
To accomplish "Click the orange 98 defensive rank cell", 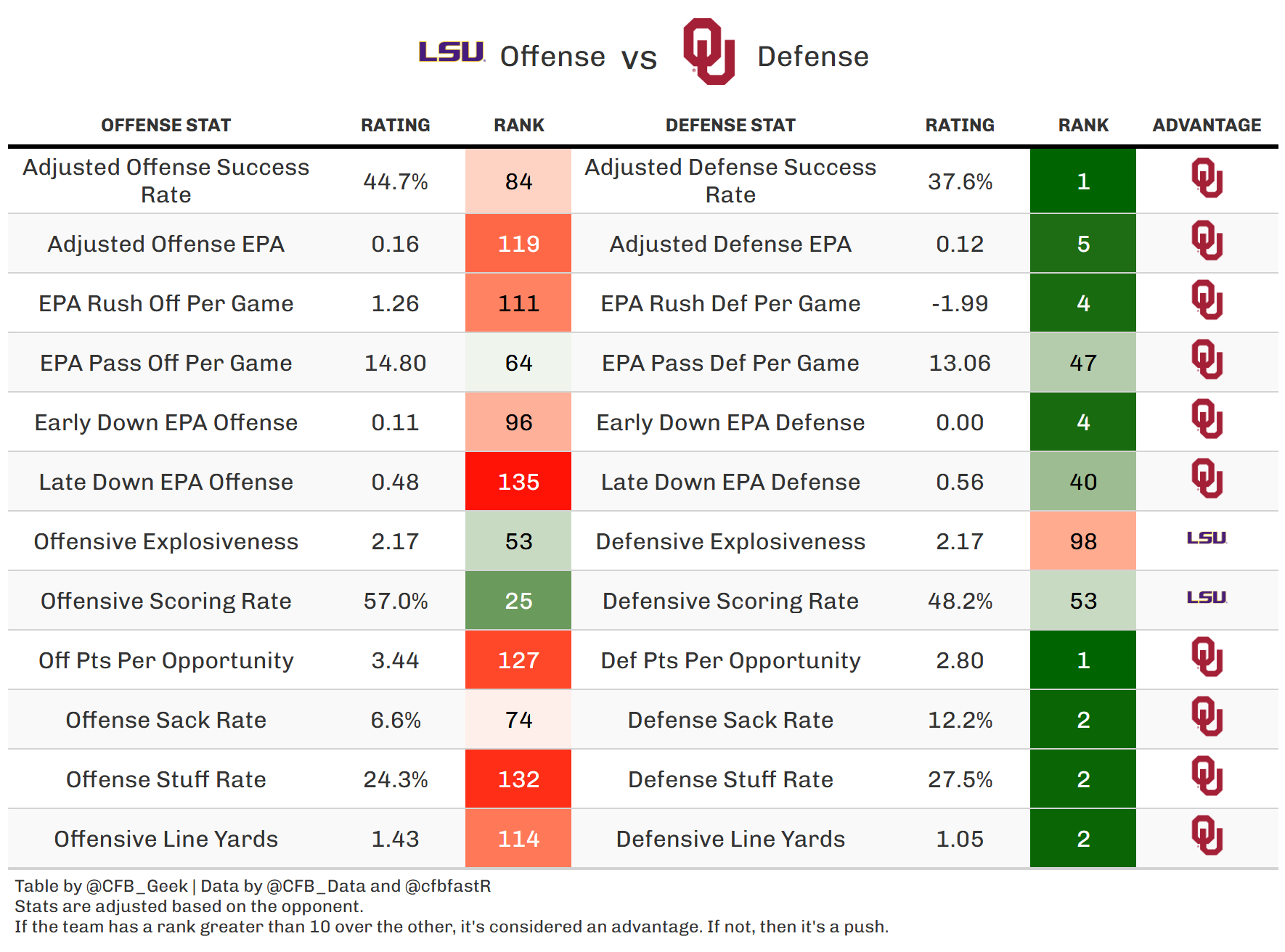I will point(1082,541).
